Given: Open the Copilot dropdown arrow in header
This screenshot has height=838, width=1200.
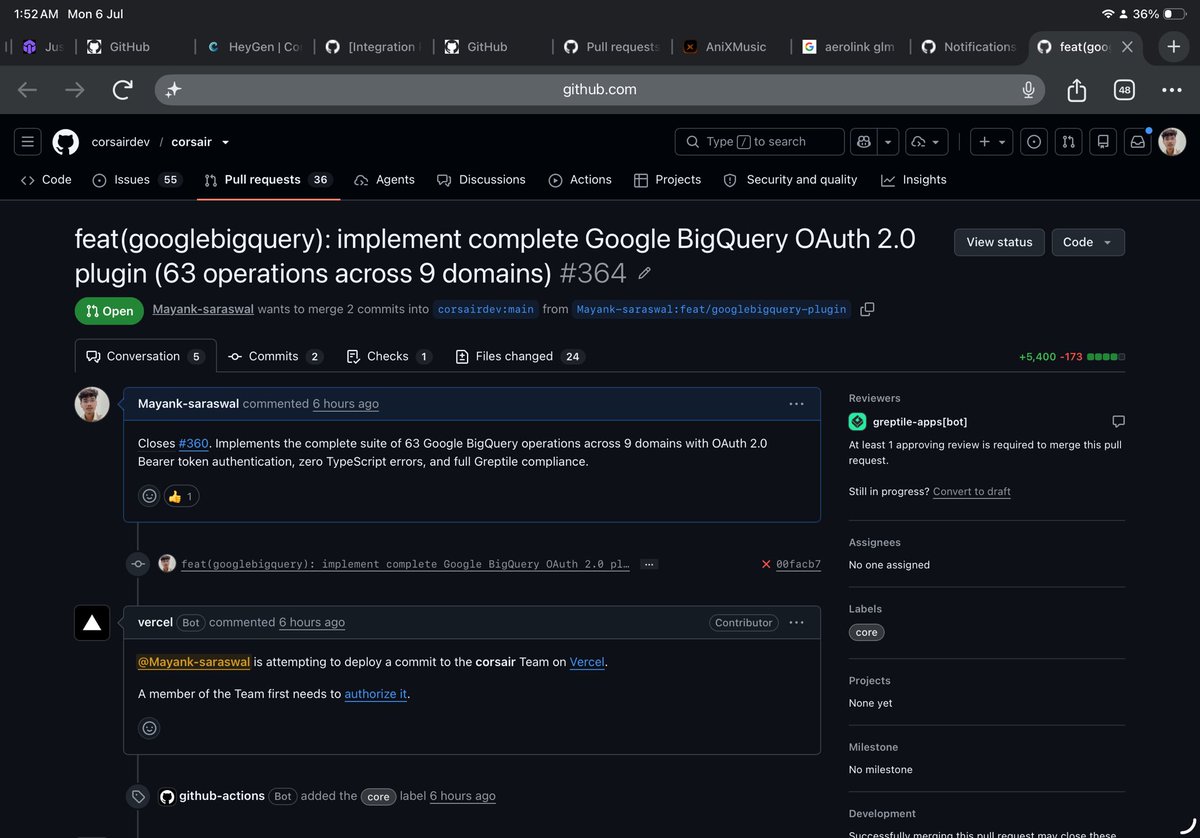Looking at the screenshot, I should pos(888,142).
